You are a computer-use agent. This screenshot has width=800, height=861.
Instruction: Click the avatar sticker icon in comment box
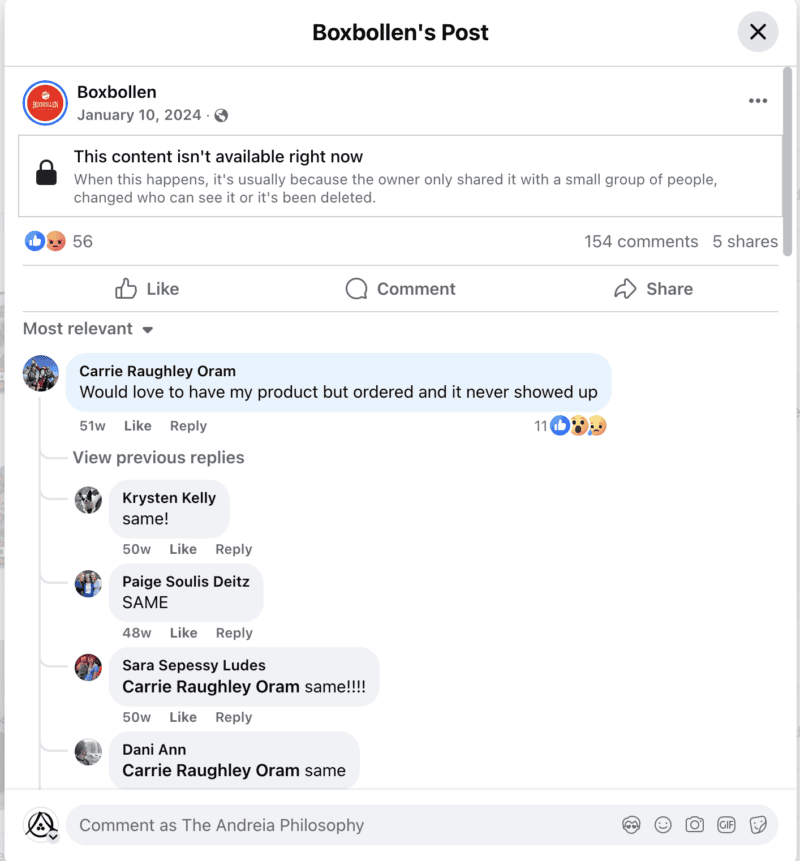(631, 825)
